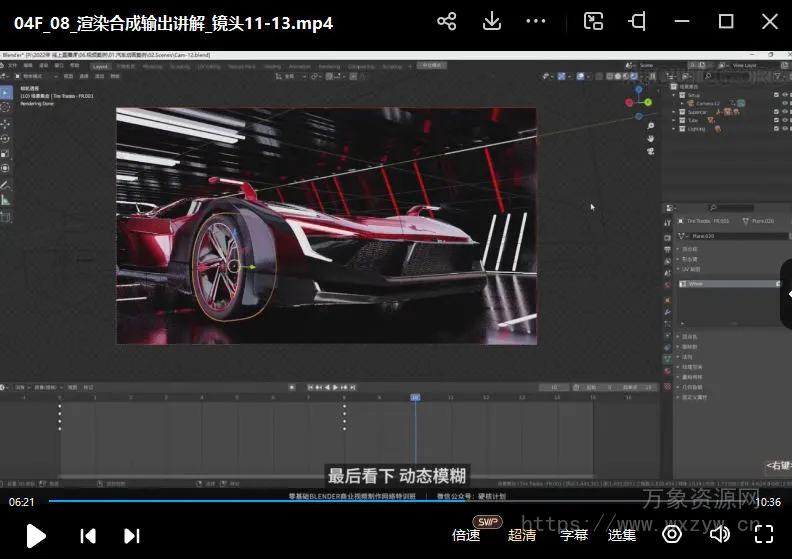The image size is (792, 559).
Task: Open the three-dot more options menu
Action: (x=536, y=22)
